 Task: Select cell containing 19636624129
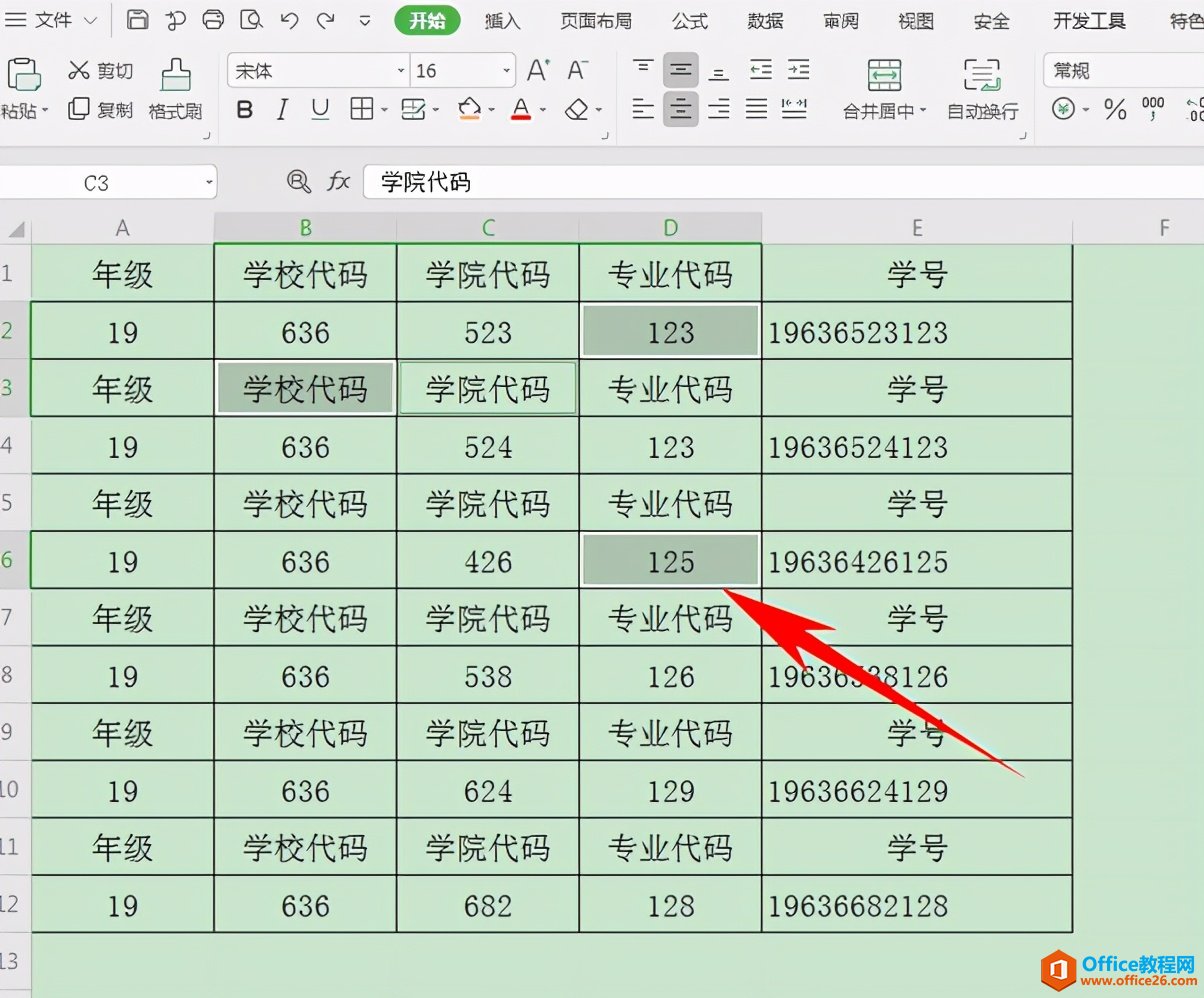[x=917, y=791]
